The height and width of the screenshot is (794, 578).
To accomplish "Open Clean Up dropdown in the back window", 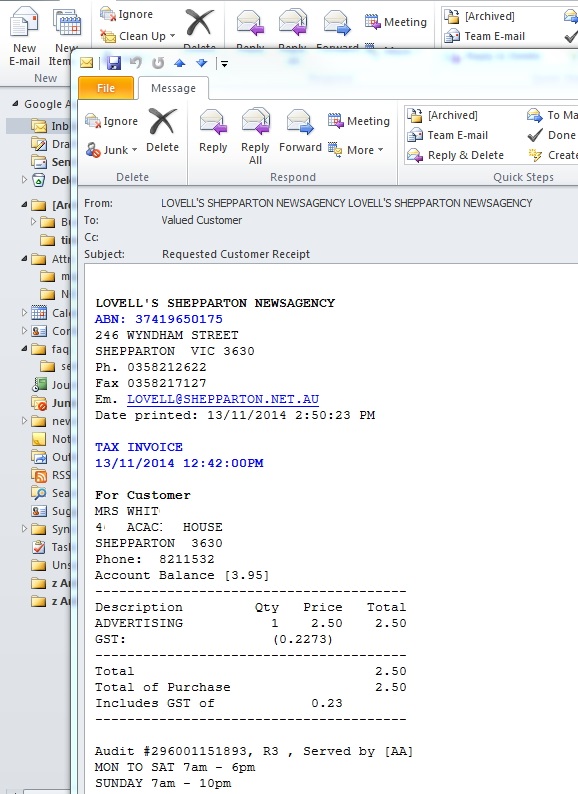I will pyautogui.click(x=138, y=36).
